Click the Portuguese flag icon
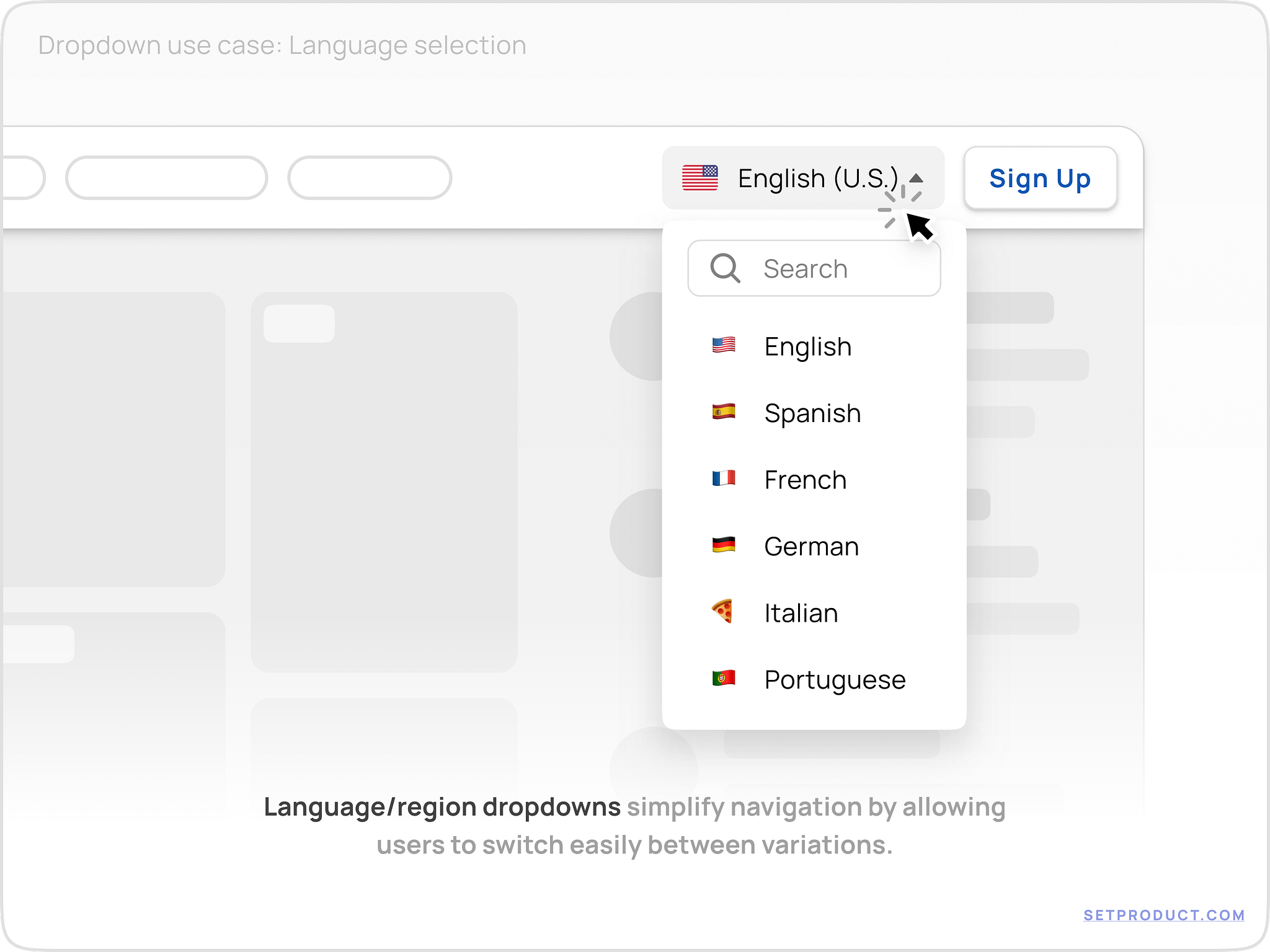The height and width of the screenshot is (952, 1270). pos(722,678)
